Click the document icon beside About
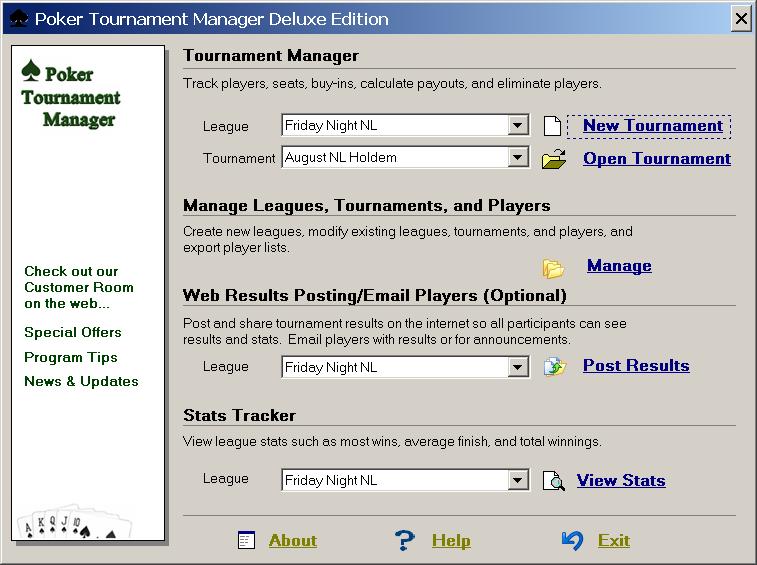 [246, 540]
